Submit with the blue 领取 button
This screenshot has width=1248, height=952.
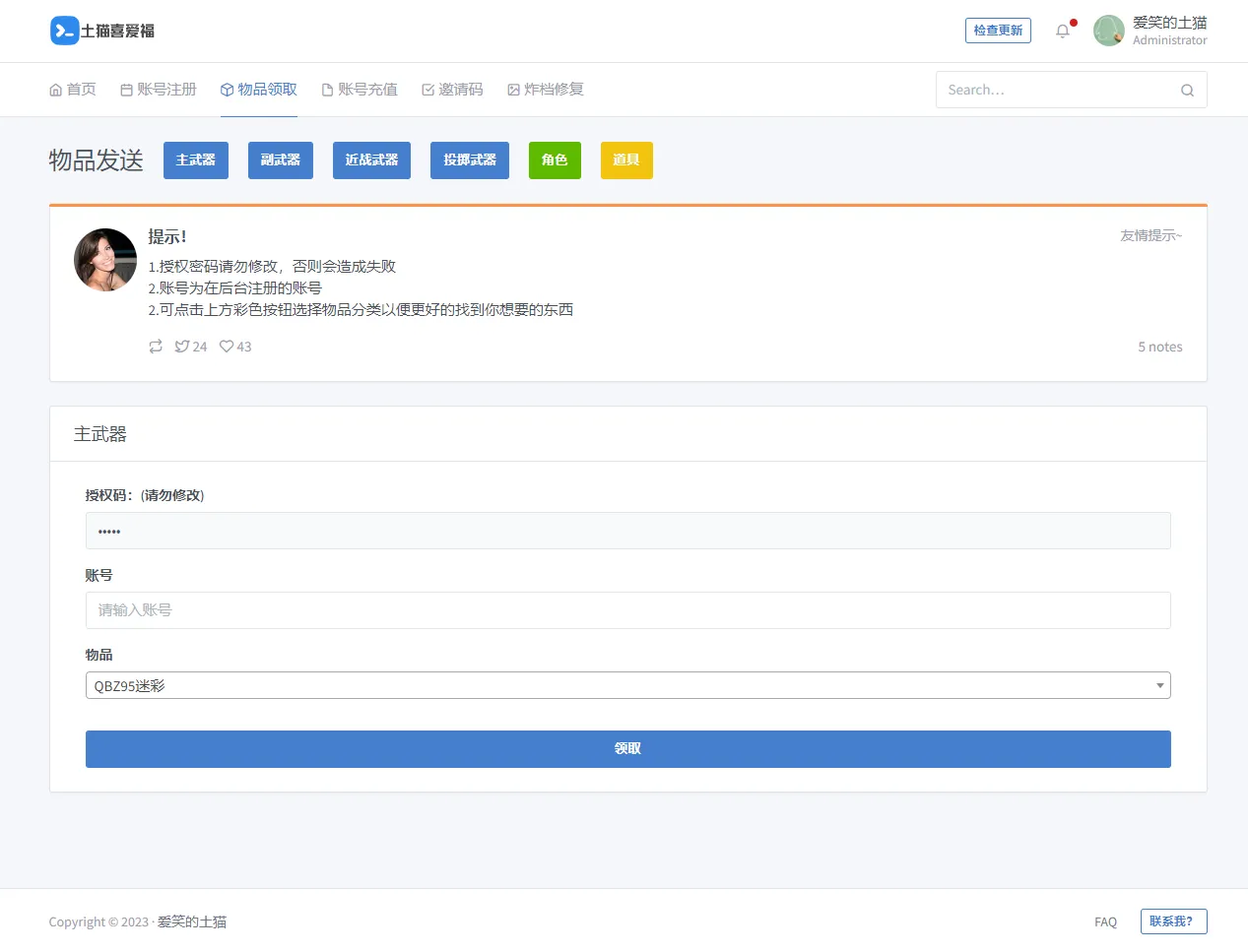pyautogui.click(x=627, y=749)
